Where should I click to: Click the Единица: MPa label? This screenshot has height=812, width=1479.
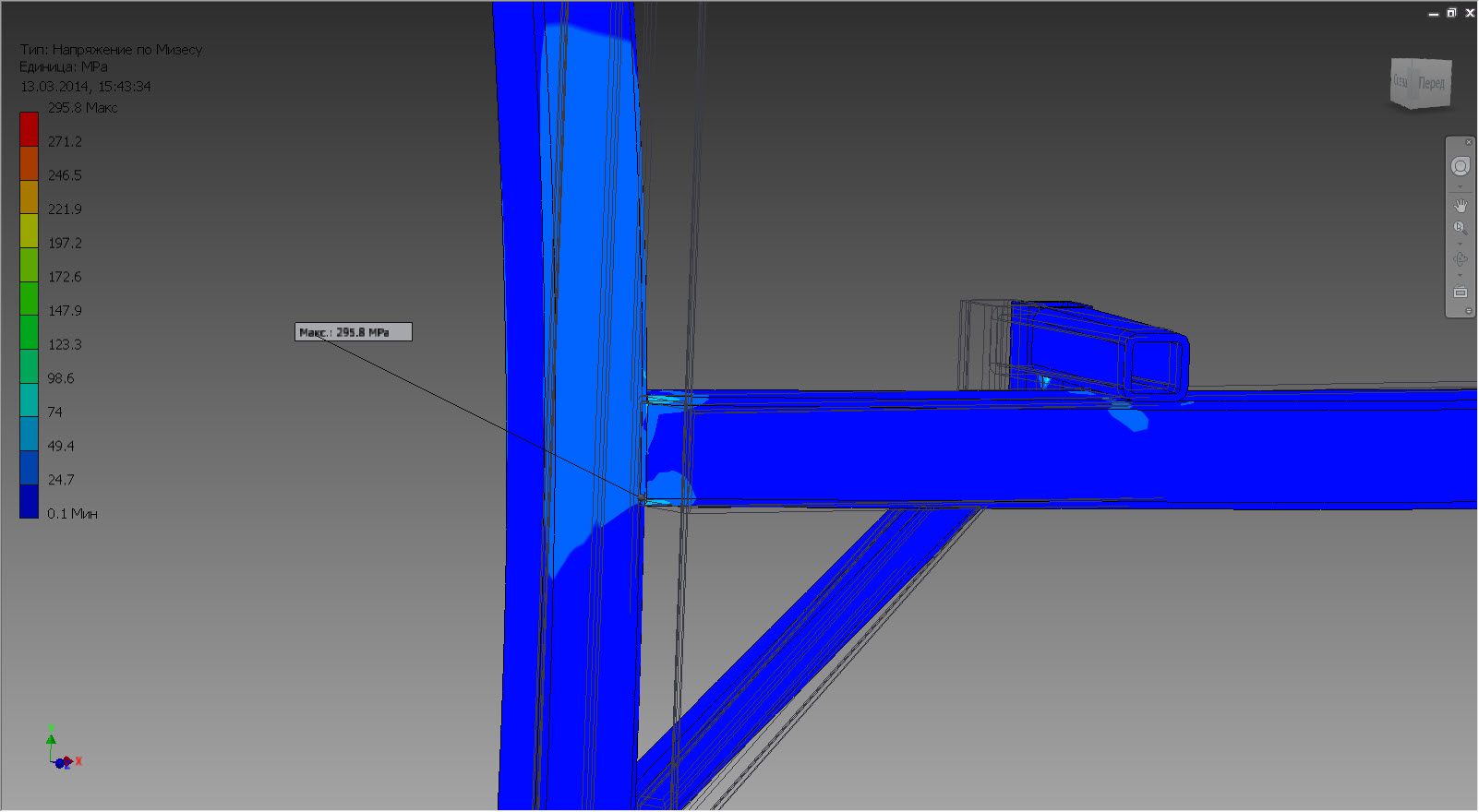point(64,67)
